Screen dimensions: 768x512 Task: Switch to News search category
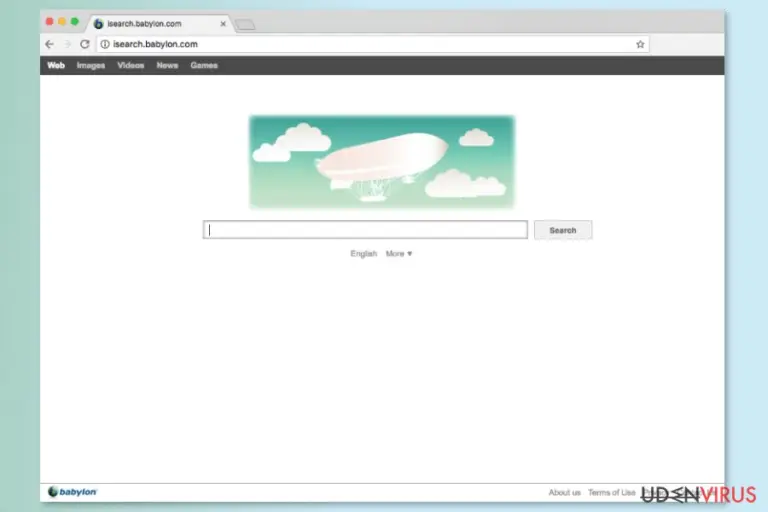pyautogui.click(x=167, y=65)
